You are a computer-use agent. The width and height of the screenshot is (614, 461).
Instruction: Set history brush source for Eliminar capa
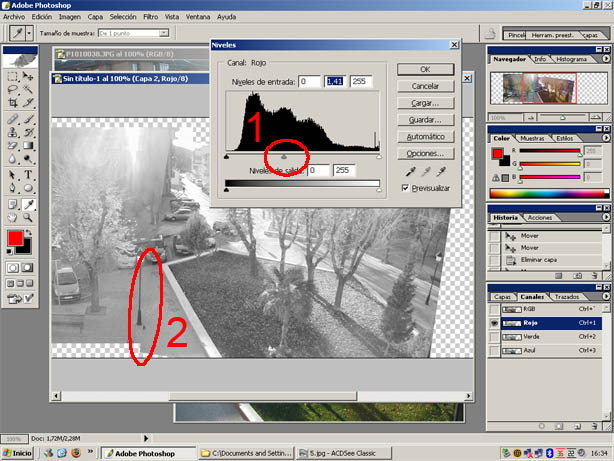[x=495, y=260]
